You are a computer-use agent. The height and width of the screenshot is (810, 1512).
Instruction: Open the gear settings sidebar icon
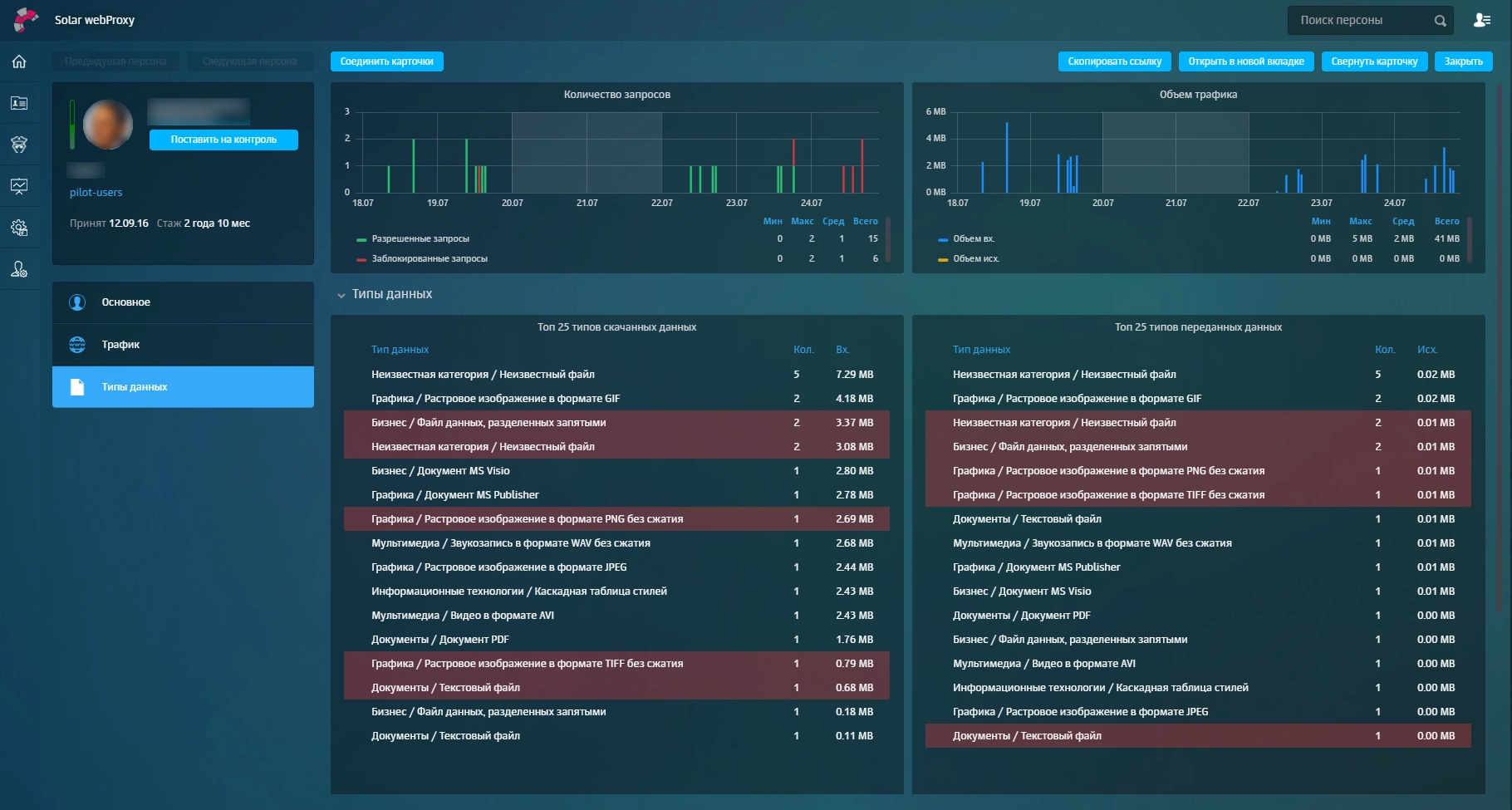tap(19, 228)
